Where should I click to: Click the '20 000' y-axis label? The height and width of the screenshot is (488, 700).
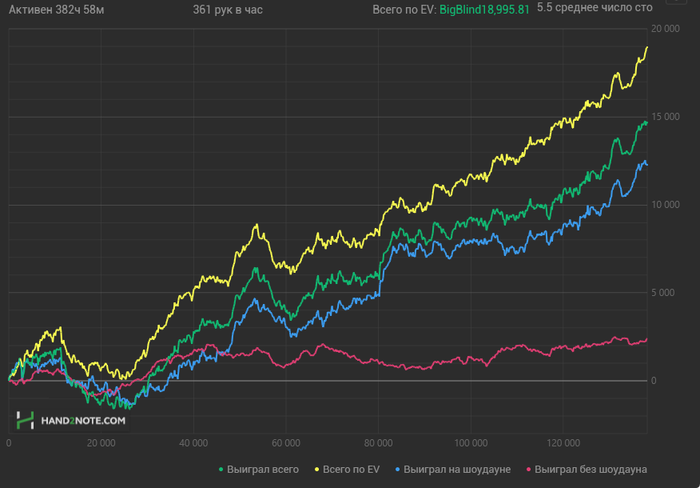tap(665, 29)
